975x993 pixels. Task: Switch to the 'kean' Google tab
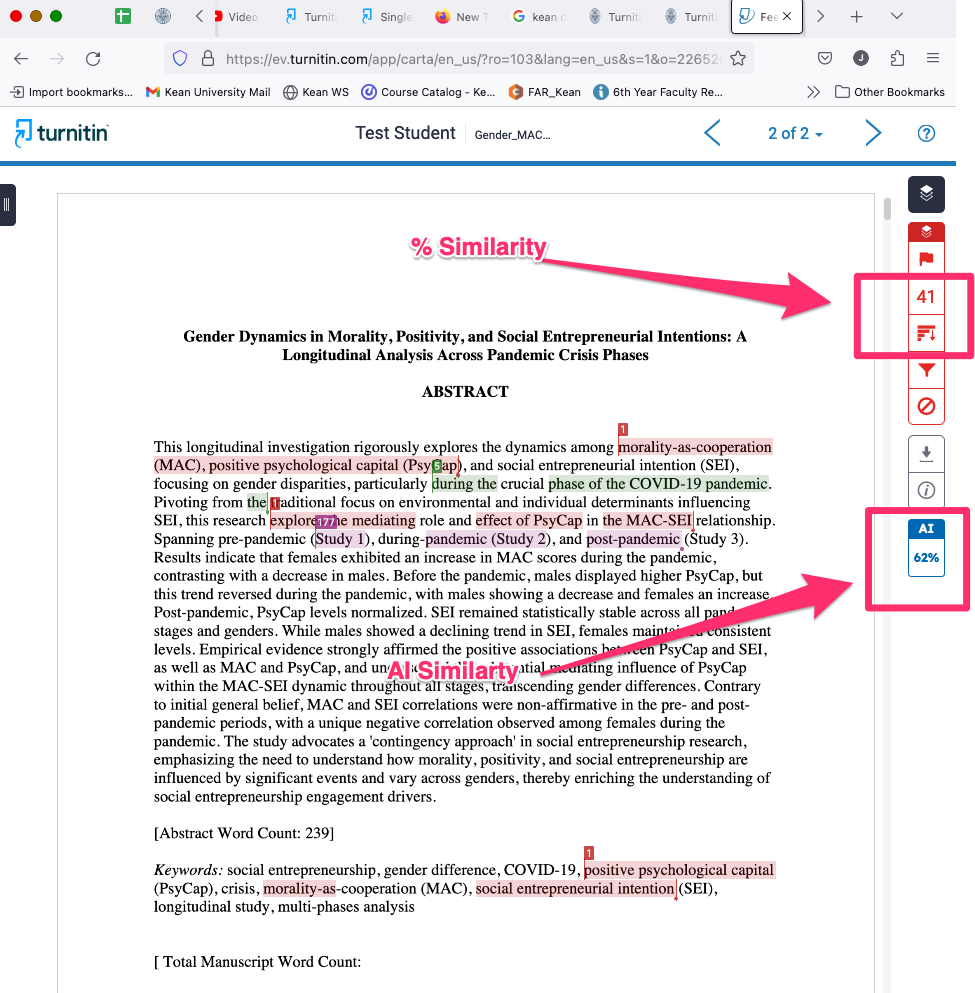point(539,17)
